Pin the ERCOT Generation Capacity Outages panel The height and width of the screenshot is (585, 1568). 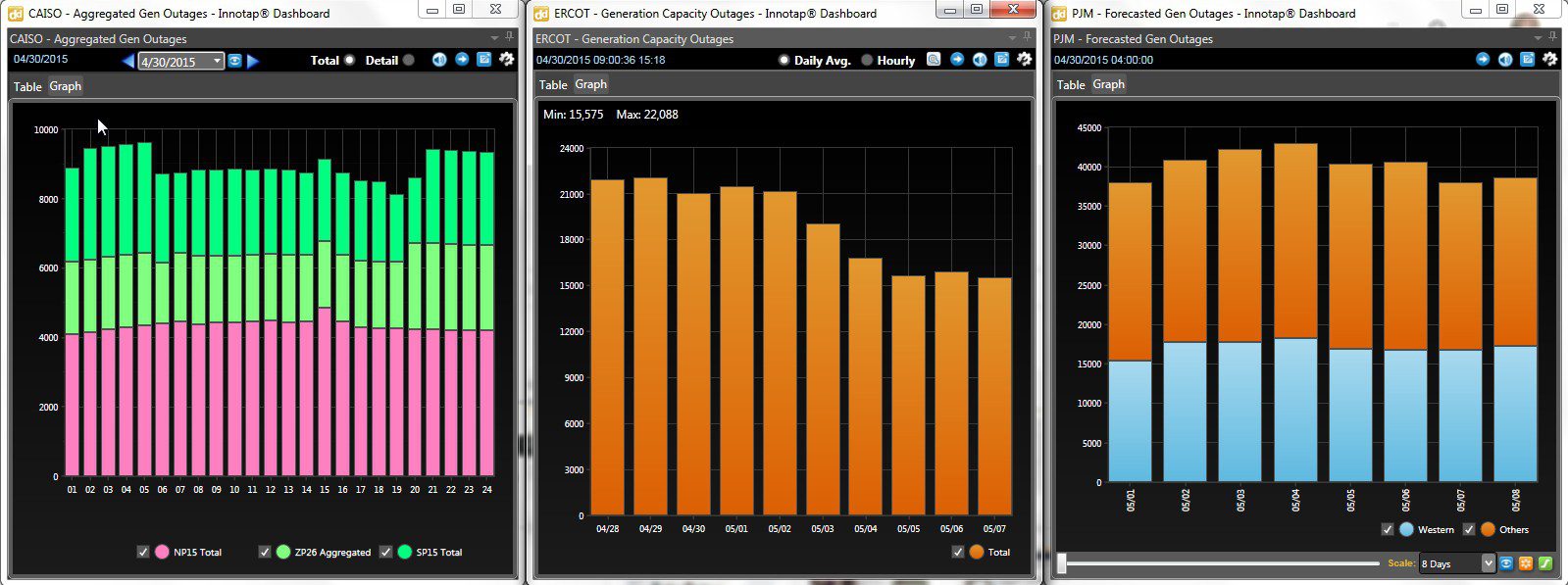click(1028, 38)
